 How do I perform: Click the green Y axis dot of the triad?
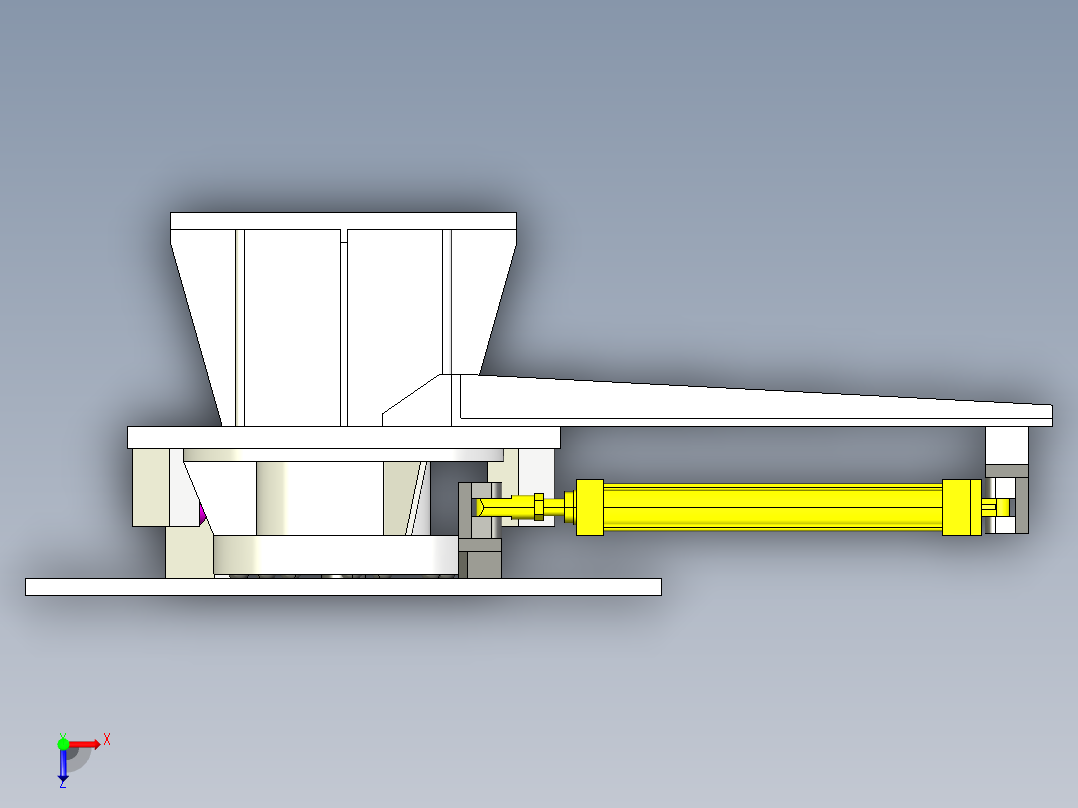pos(63,744)
